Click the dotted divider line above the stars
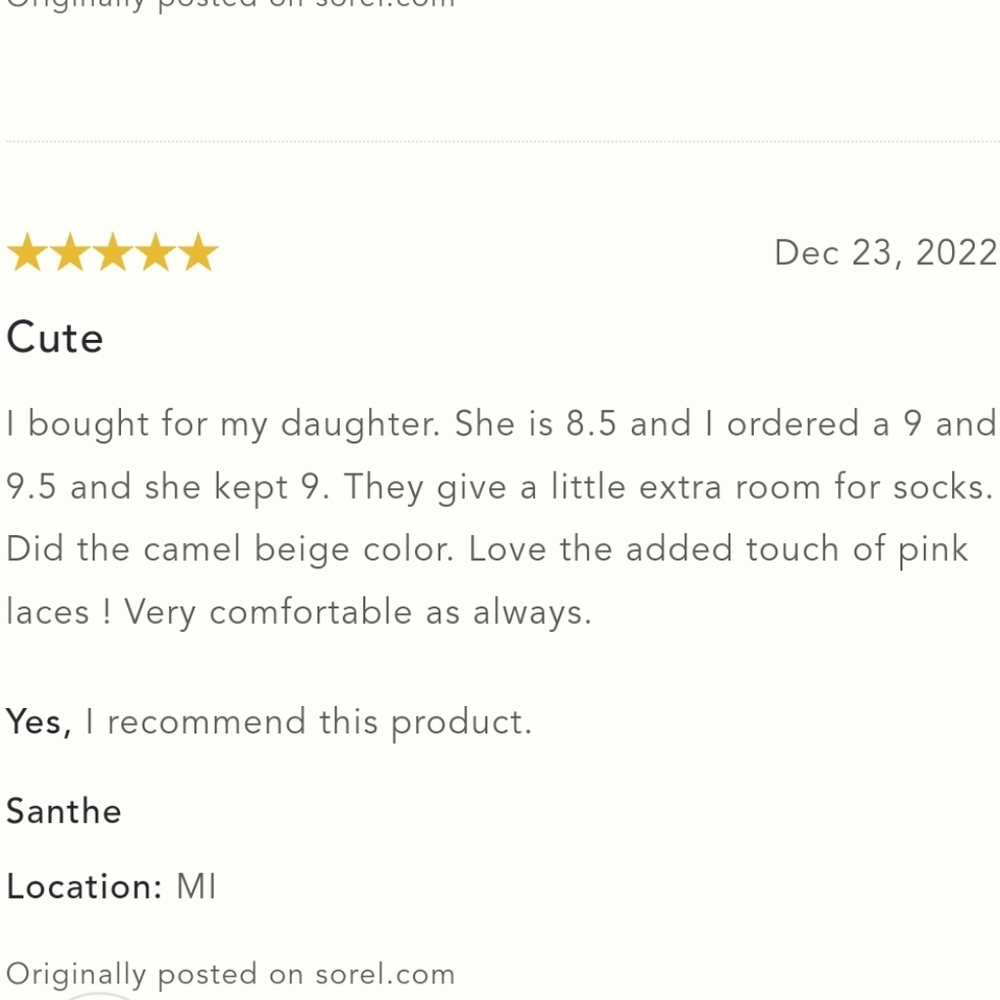Viewport: 1000px width, 1000px height. pos(500,142)
